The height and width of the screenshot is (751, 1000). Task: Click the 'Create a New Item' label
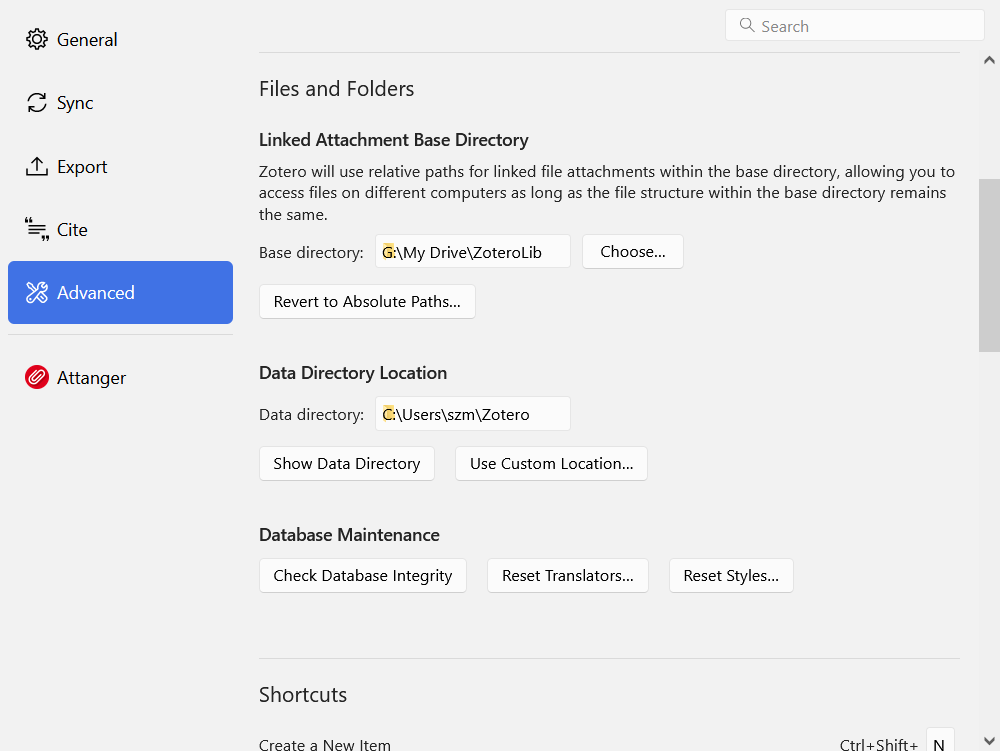[325, 744]
